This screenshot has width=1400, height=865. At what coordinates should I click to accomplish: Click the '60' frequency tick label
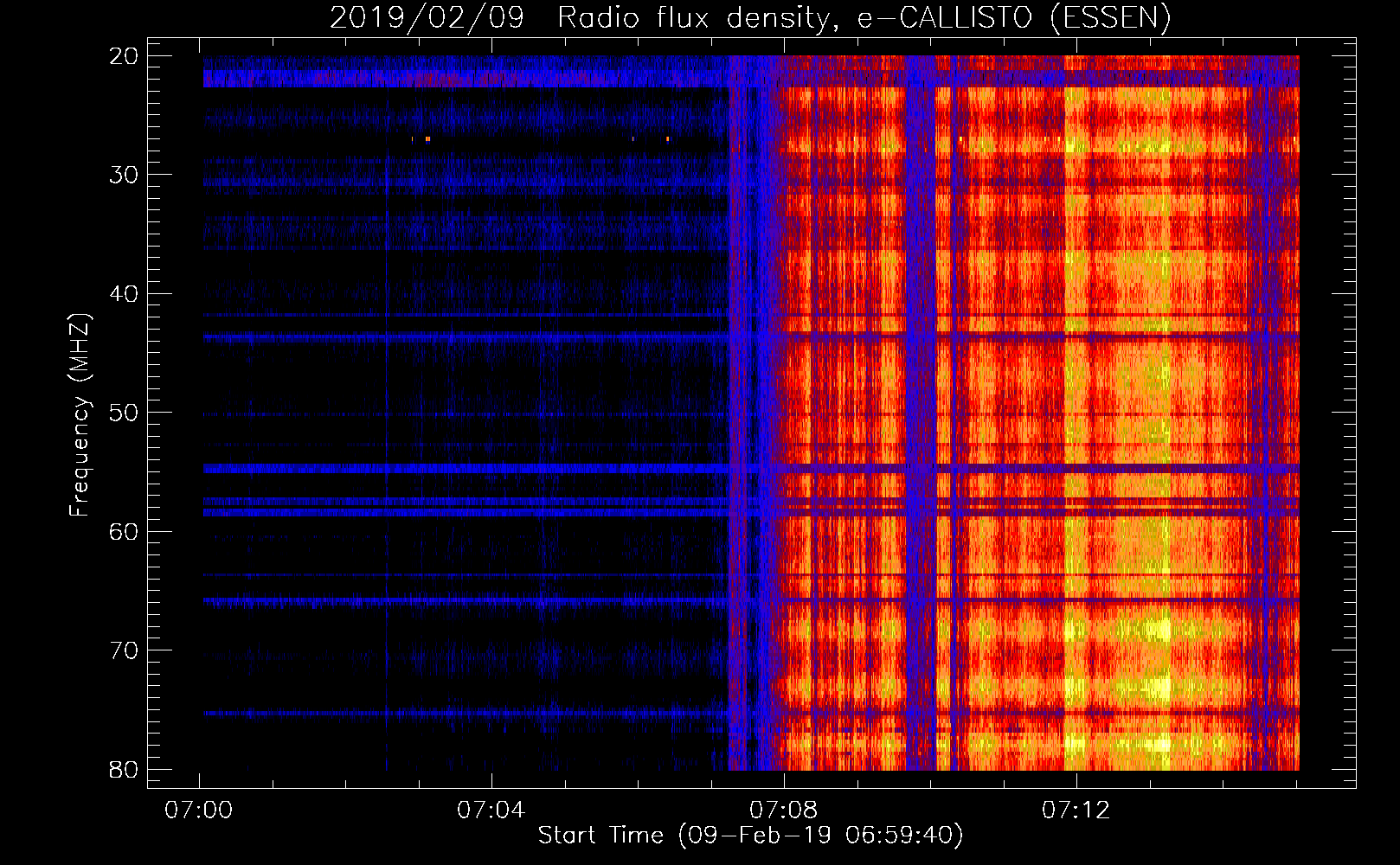click(124, 531)
